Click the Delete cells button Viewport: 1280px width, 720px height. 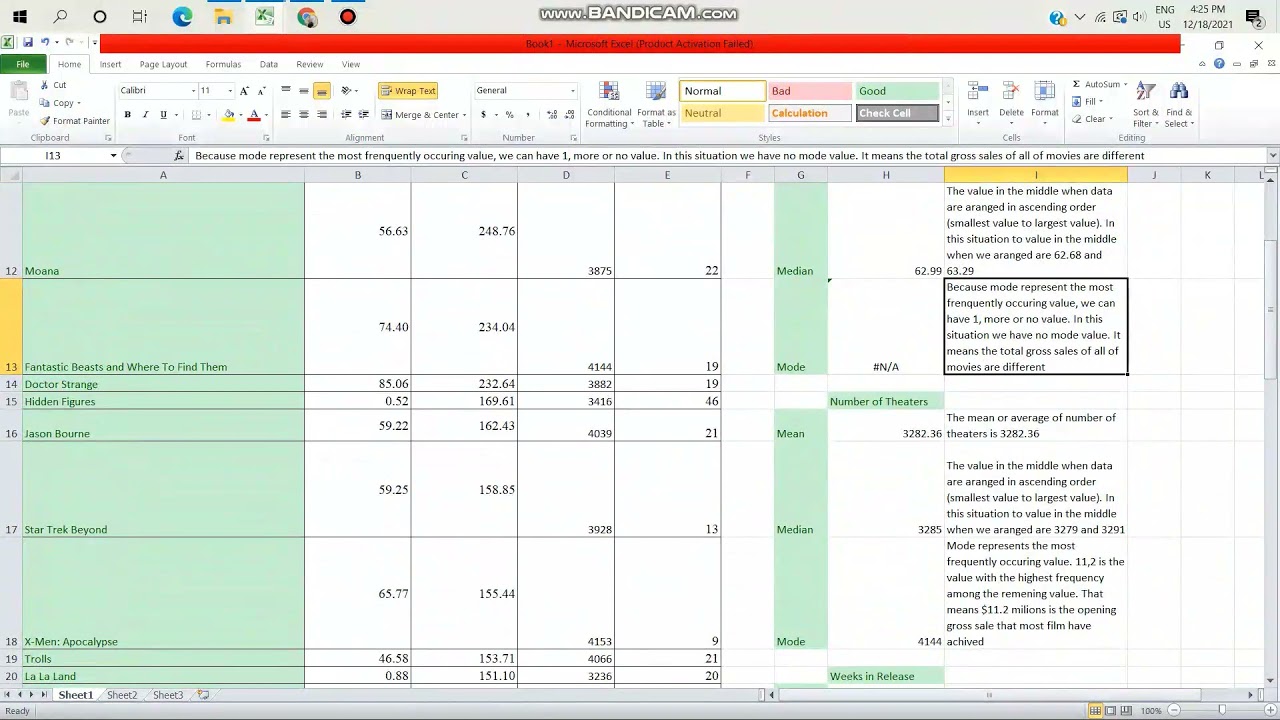point(1011,103)
